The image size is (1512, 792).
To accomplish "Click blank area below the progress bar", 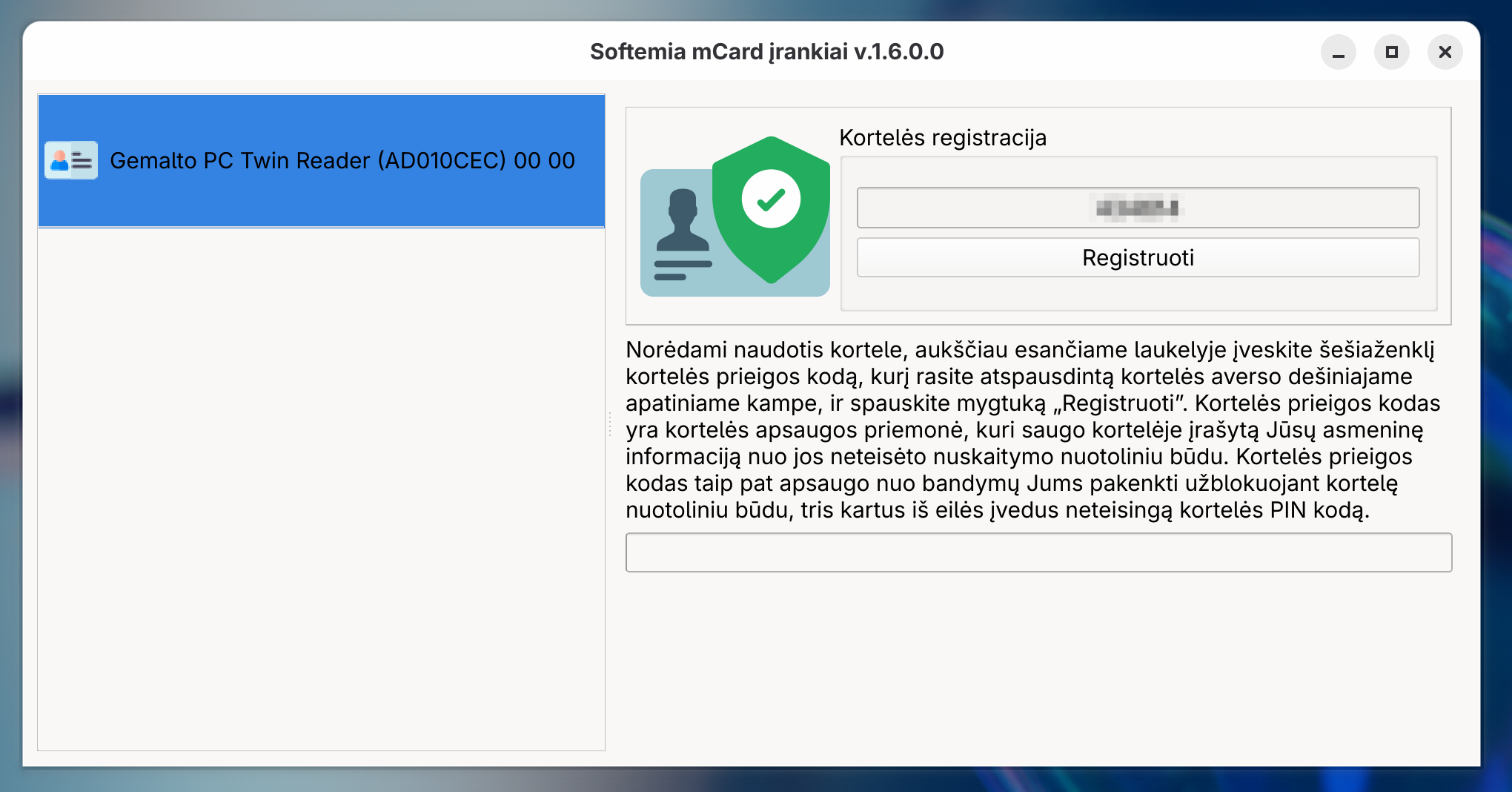I will (1038, 667).
